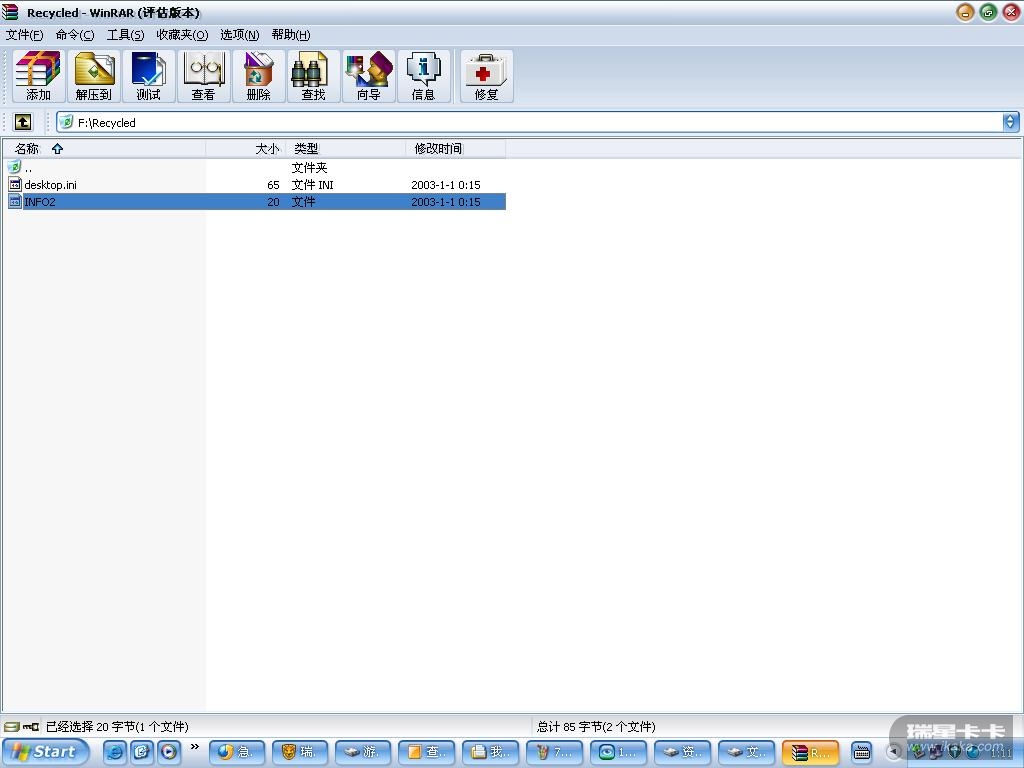Select the INFO2 file name
Image resolution: width=1024 pixels, height=768 pixels.
click(40, 202)
